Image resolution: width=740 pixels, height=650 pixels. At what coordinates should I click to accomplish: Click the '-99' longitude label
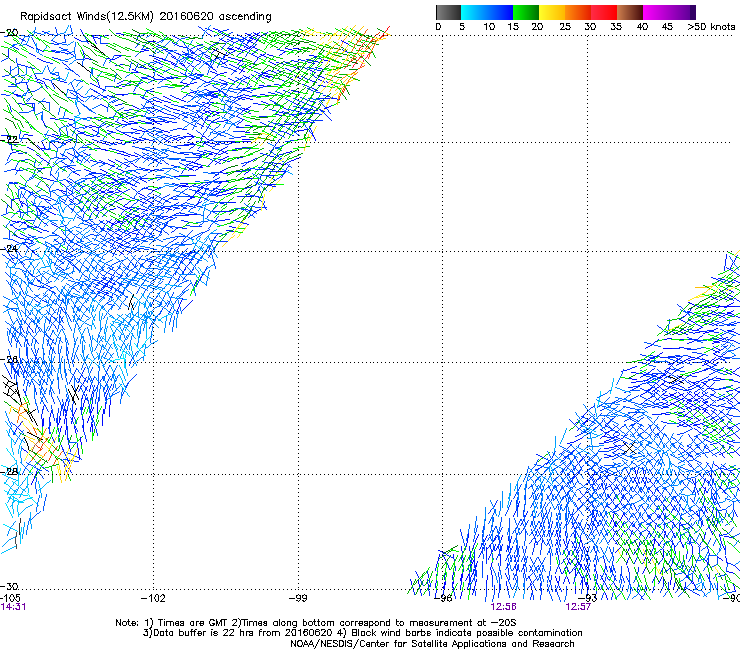tap(298, 598)
